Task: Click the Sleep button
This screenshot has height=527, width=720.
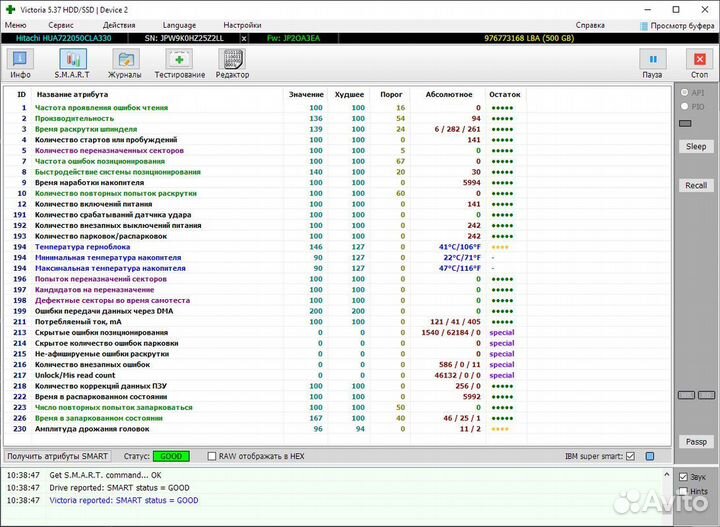Action: click(x=695, y=146)
